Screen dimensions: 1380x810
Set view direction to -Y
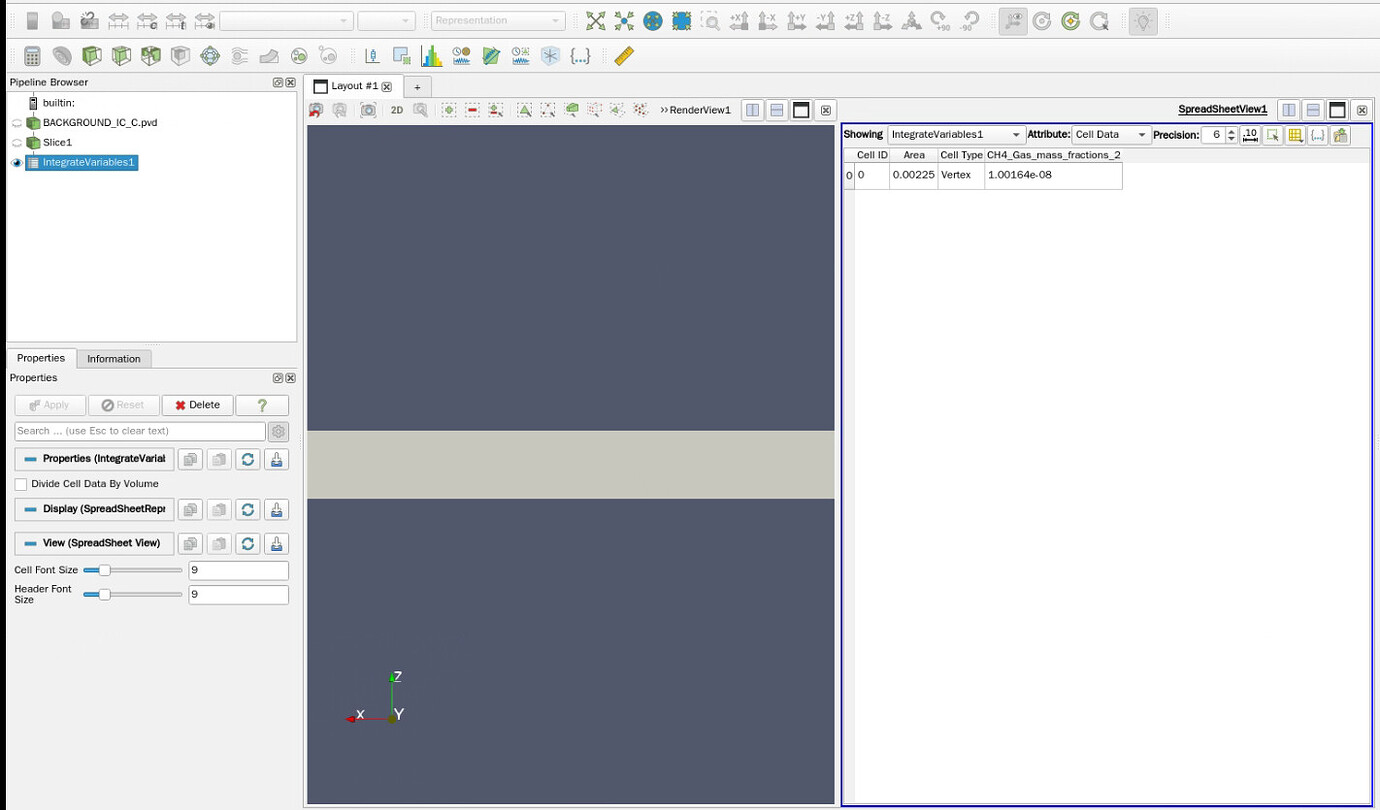(826, 20)
